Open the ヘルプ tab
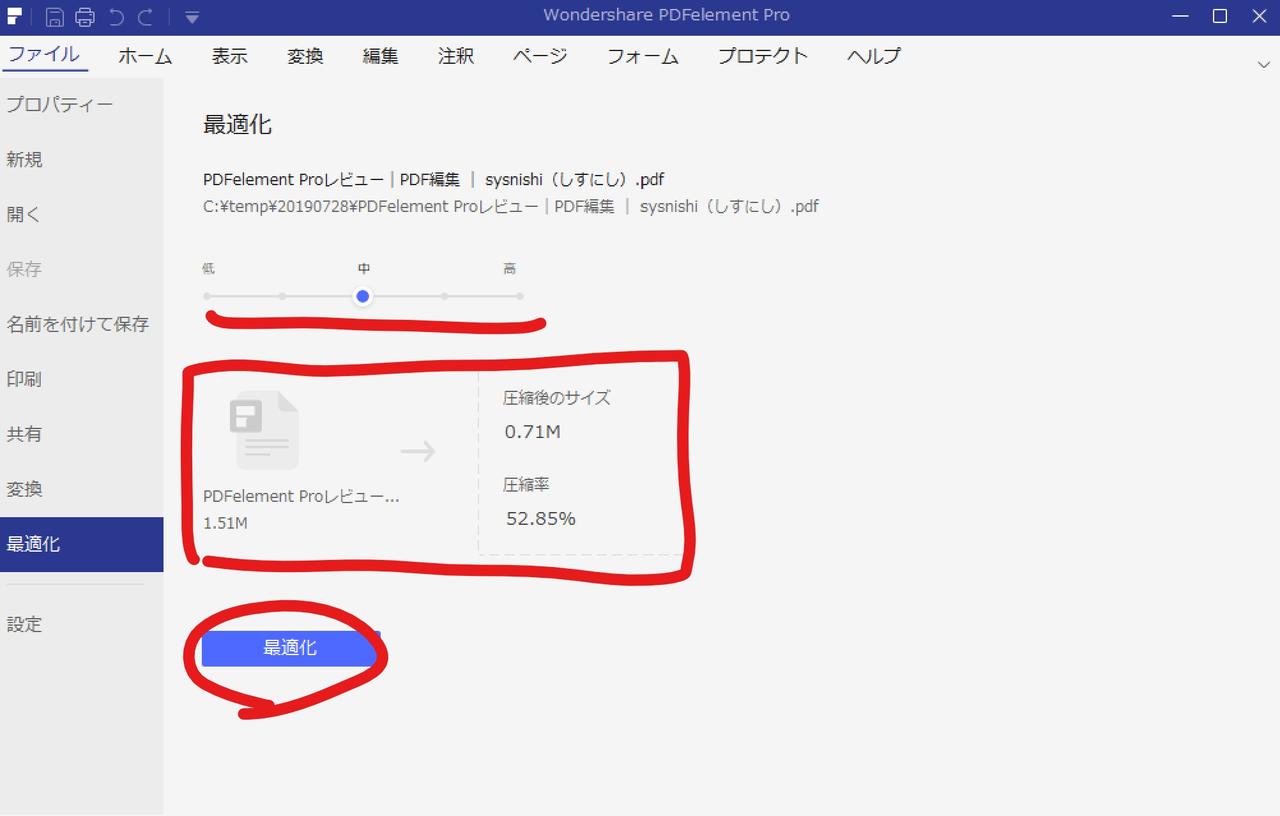 (x=874, y=56)
